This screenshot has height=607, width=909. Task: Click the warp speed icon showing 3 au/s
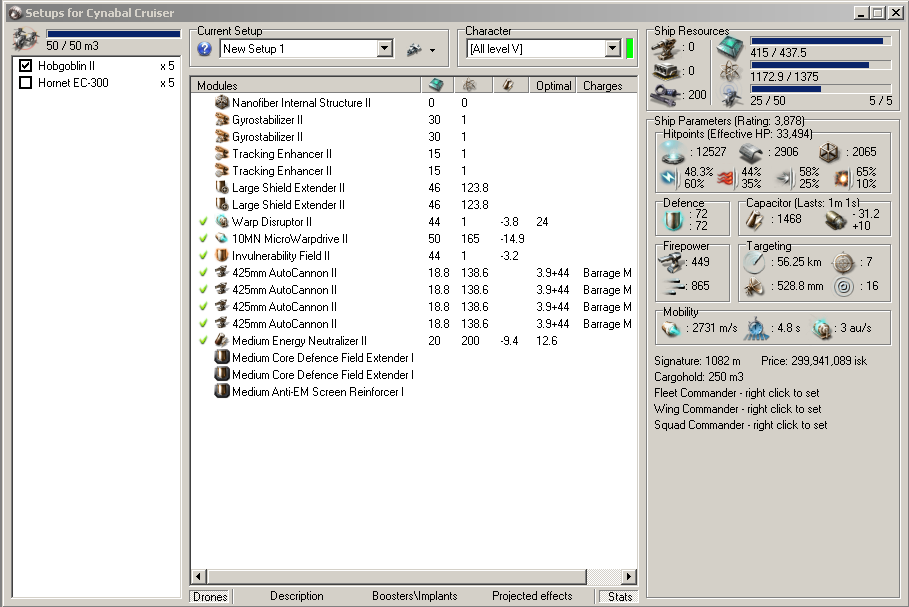click(x=822, y=329)
